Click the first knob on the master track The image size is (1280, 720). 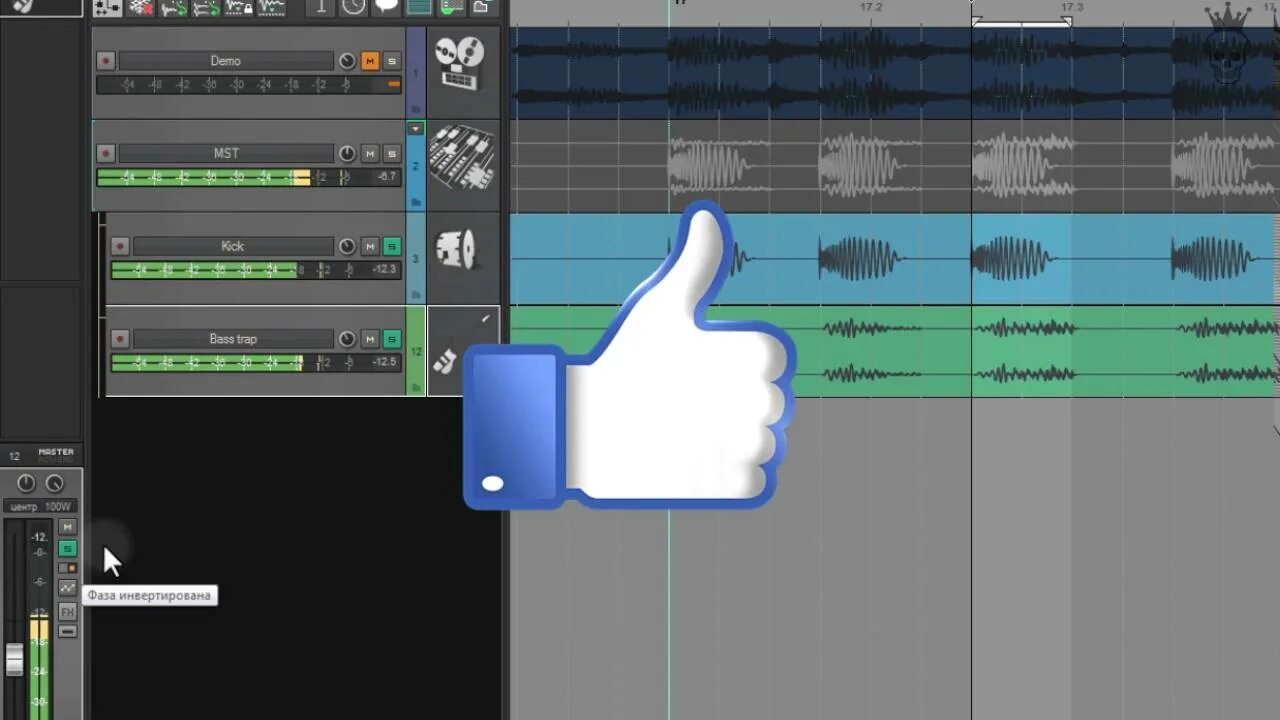(26, 484)
